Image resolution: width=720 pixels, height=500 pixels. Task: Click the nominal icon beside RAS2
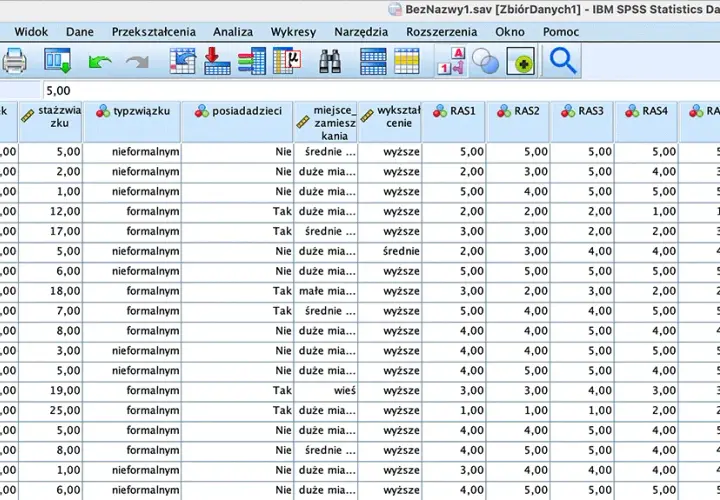pos(504,111)
